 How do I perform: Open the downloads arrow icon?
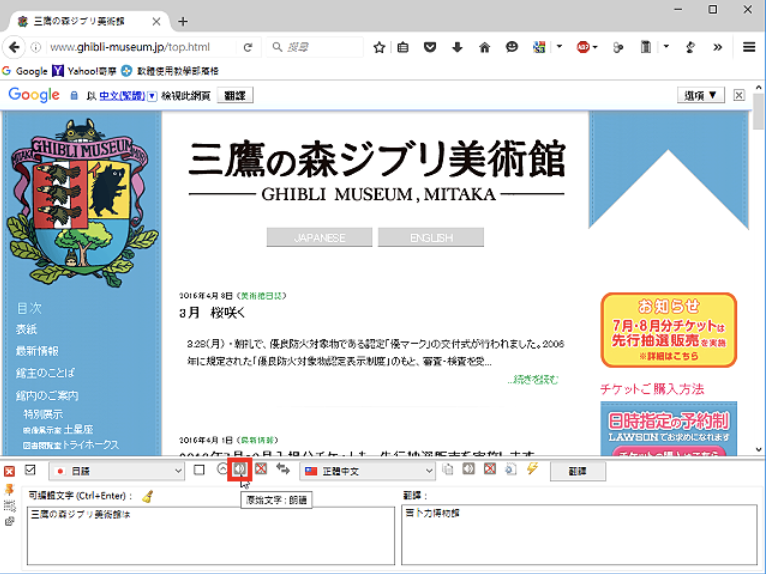tap(457, 47)
